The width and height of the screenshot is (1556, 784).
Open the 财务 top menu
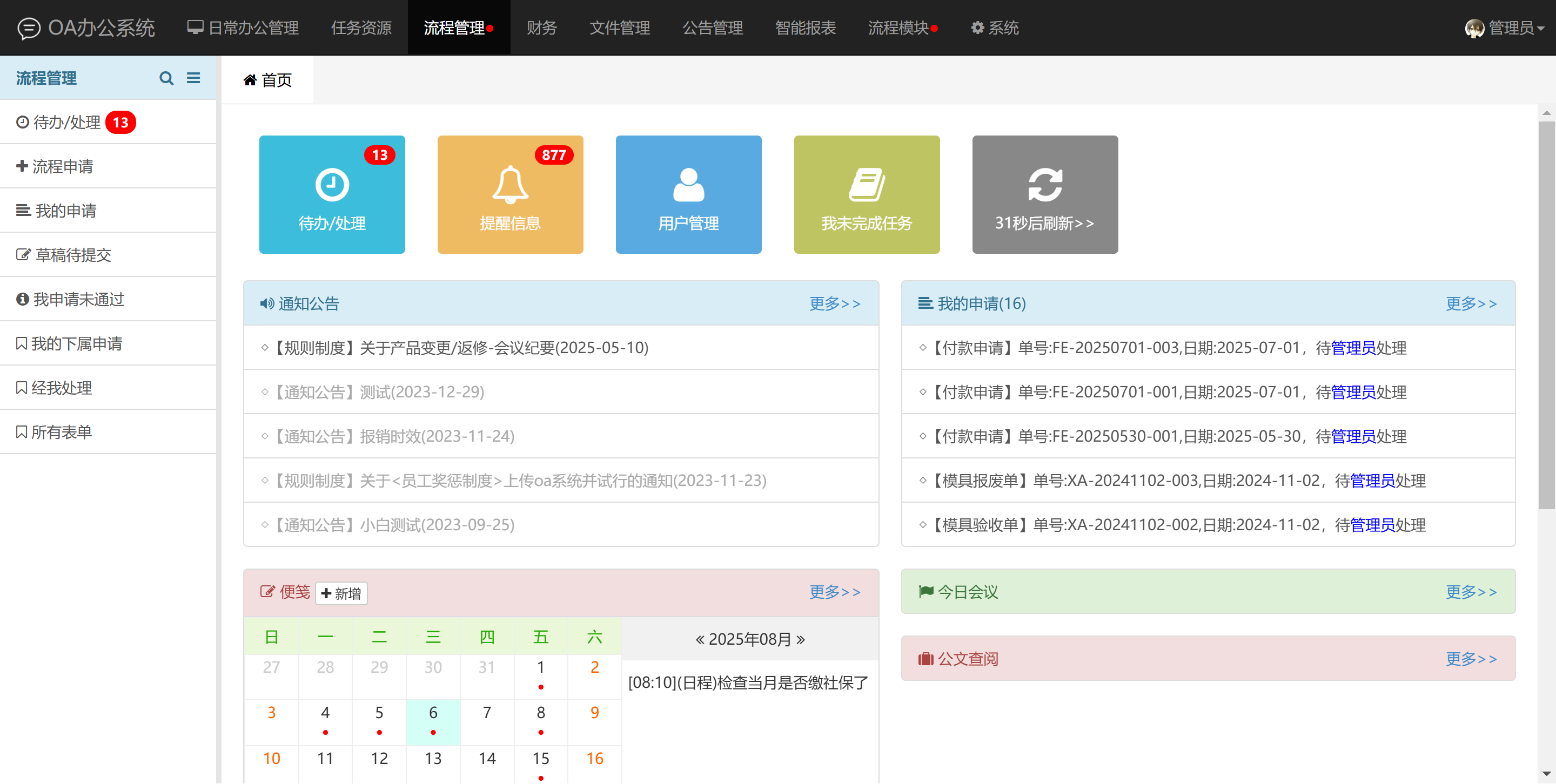(x=541, y=28)
